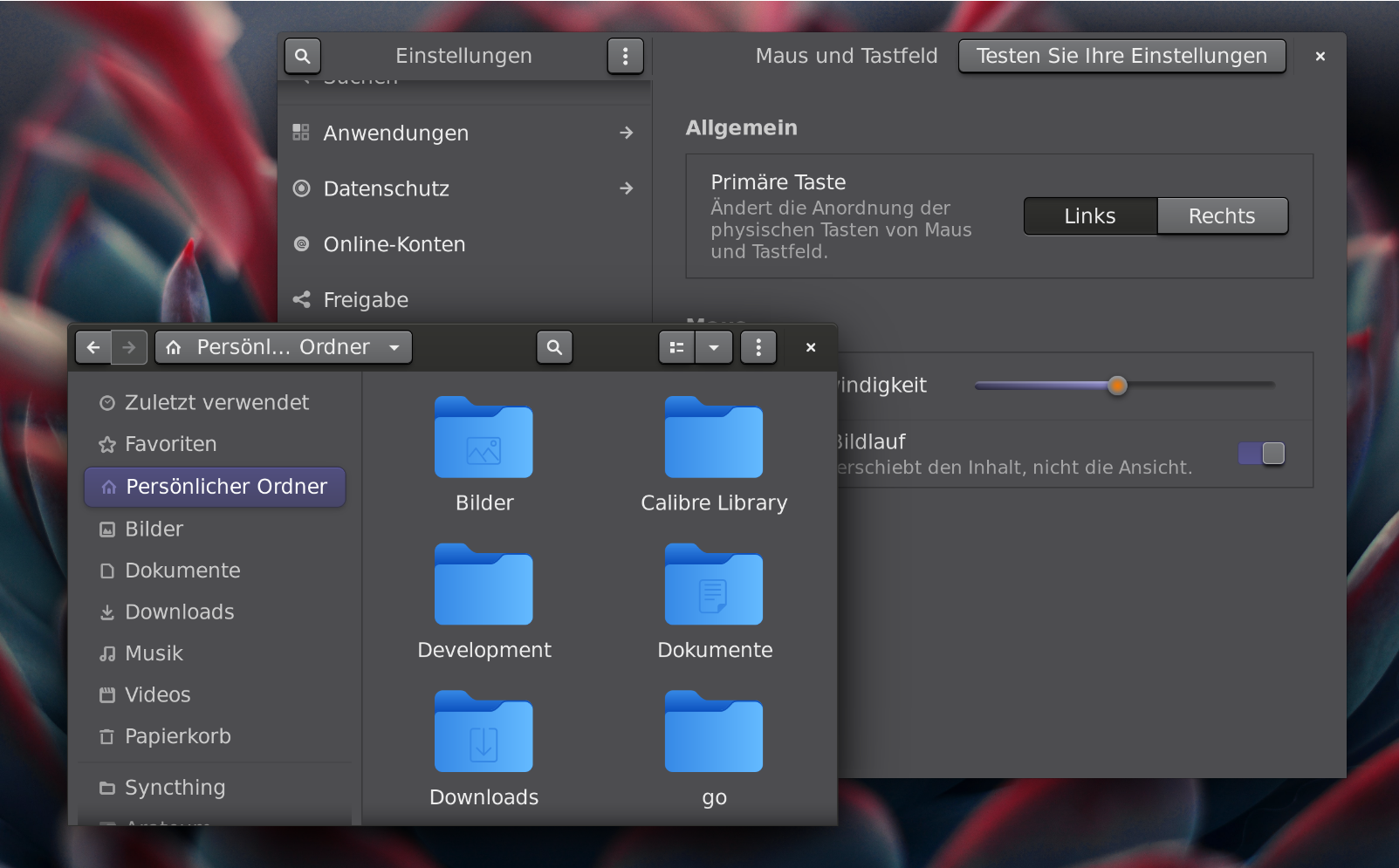Select Rechts as primary mouse button
The width and height of the screenshot is (1399, 868).
(1222, 216)
